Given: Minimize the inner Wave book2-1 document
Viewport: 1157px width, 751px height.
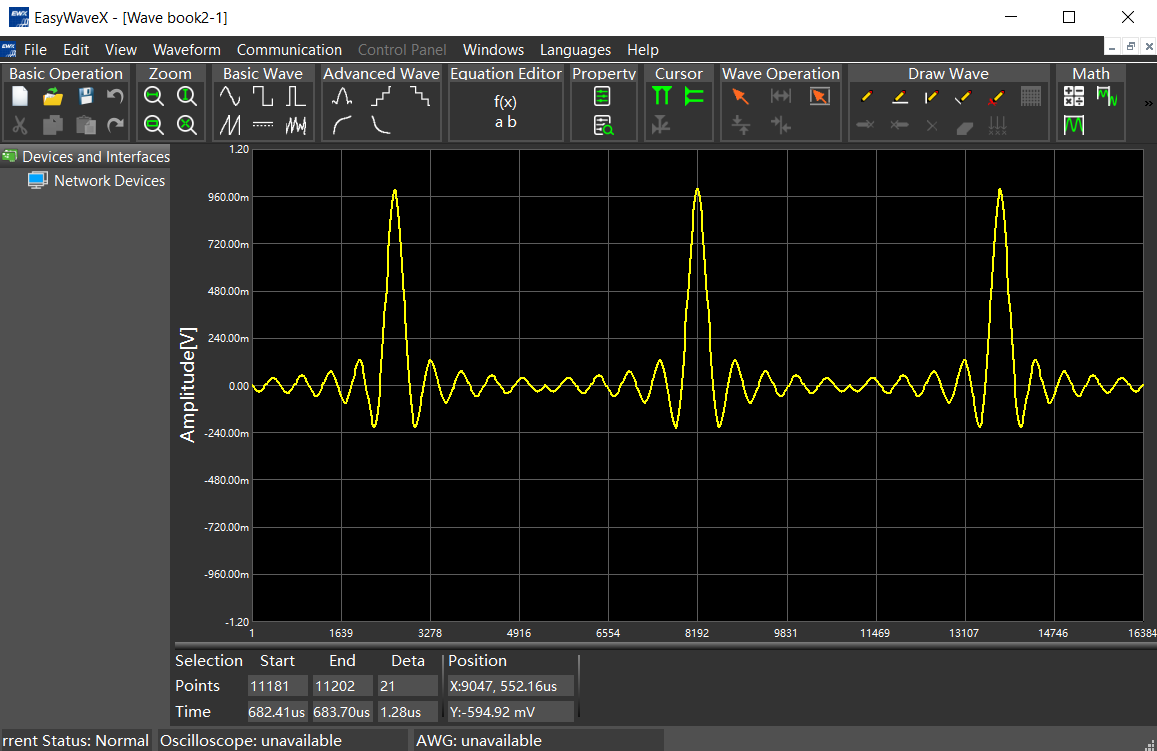Looking at the screenshot, I should (x=1112, y=47).
